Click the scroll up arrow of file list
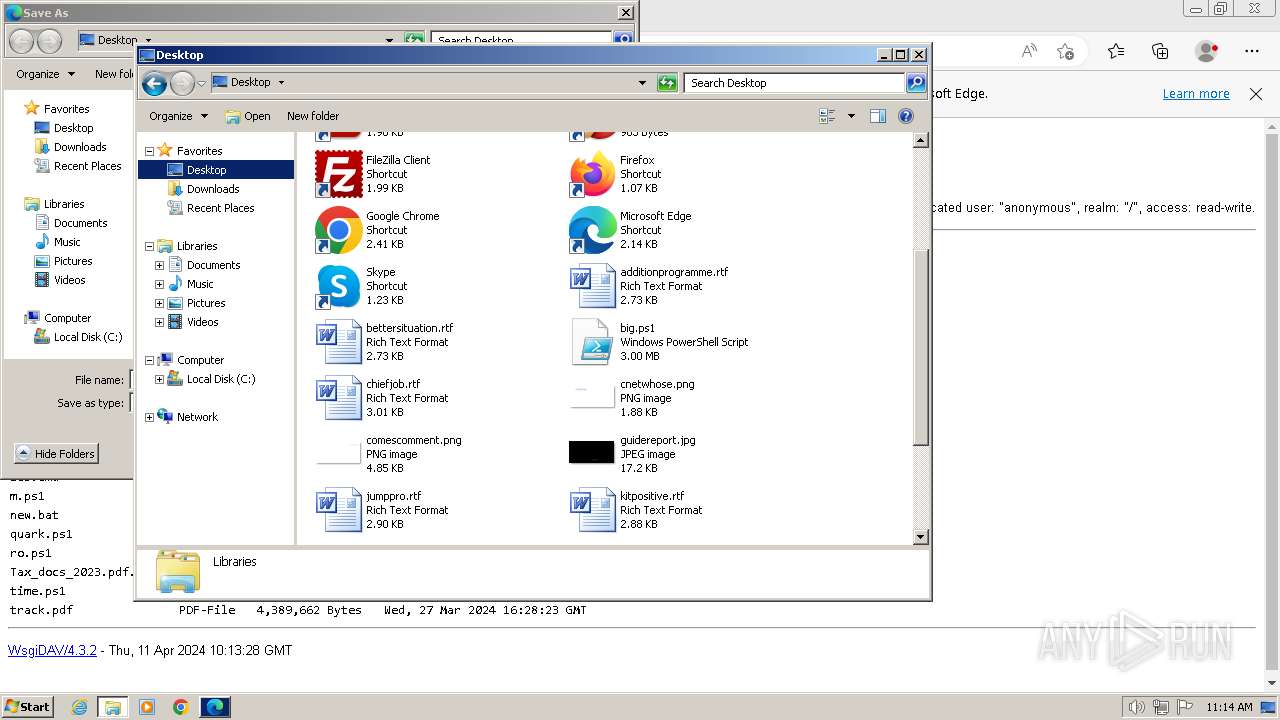 pyautogui.click(x=921, y=140)
